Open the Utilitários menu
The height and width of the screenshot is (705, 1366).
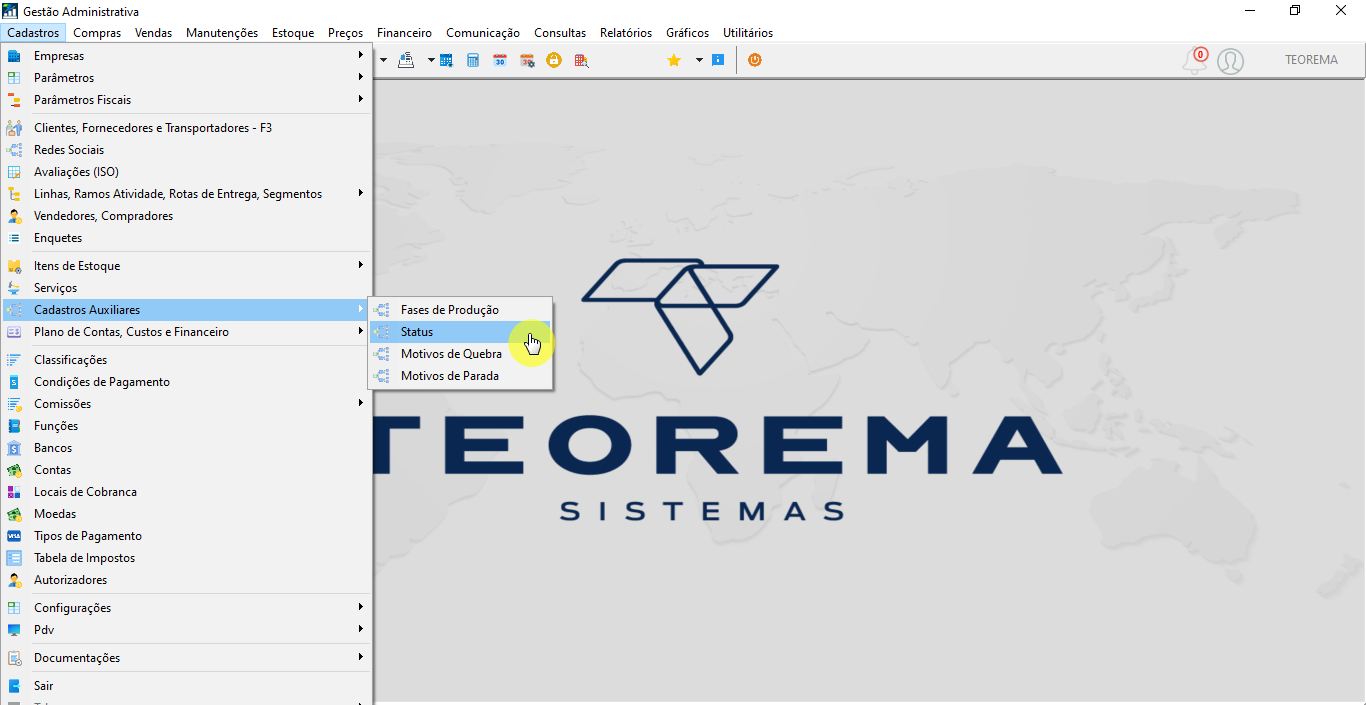(748, 33)
